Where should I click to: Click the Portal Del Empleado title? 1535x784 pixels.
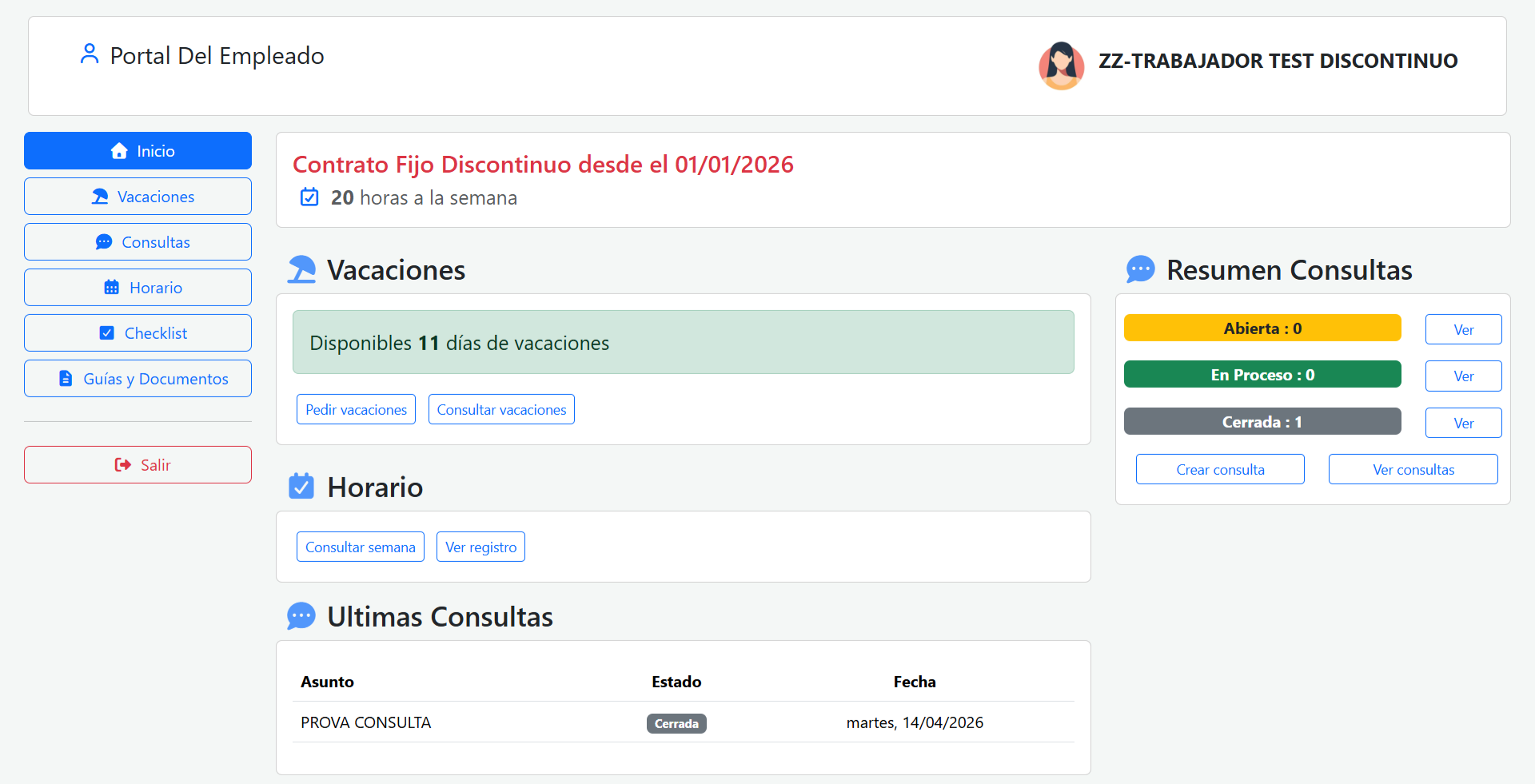point(217,55)
